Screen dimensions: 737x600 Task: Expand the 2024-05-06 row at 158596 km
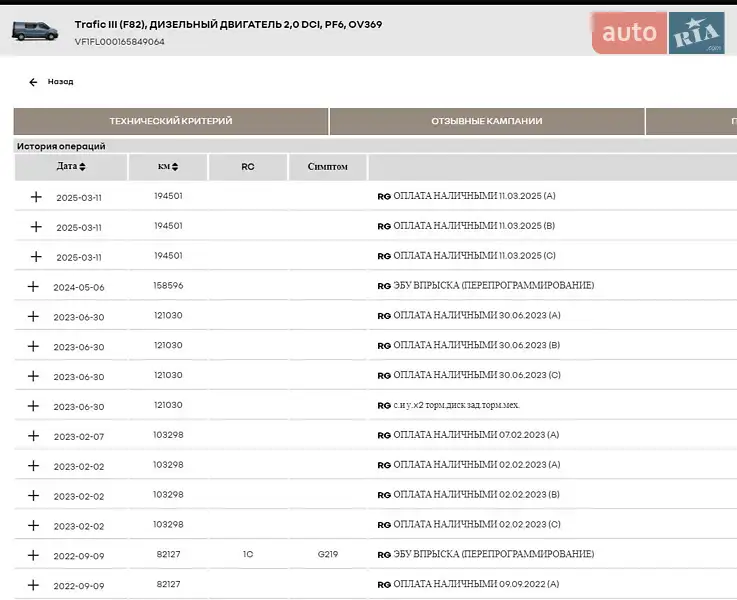(x=33, y=287)
